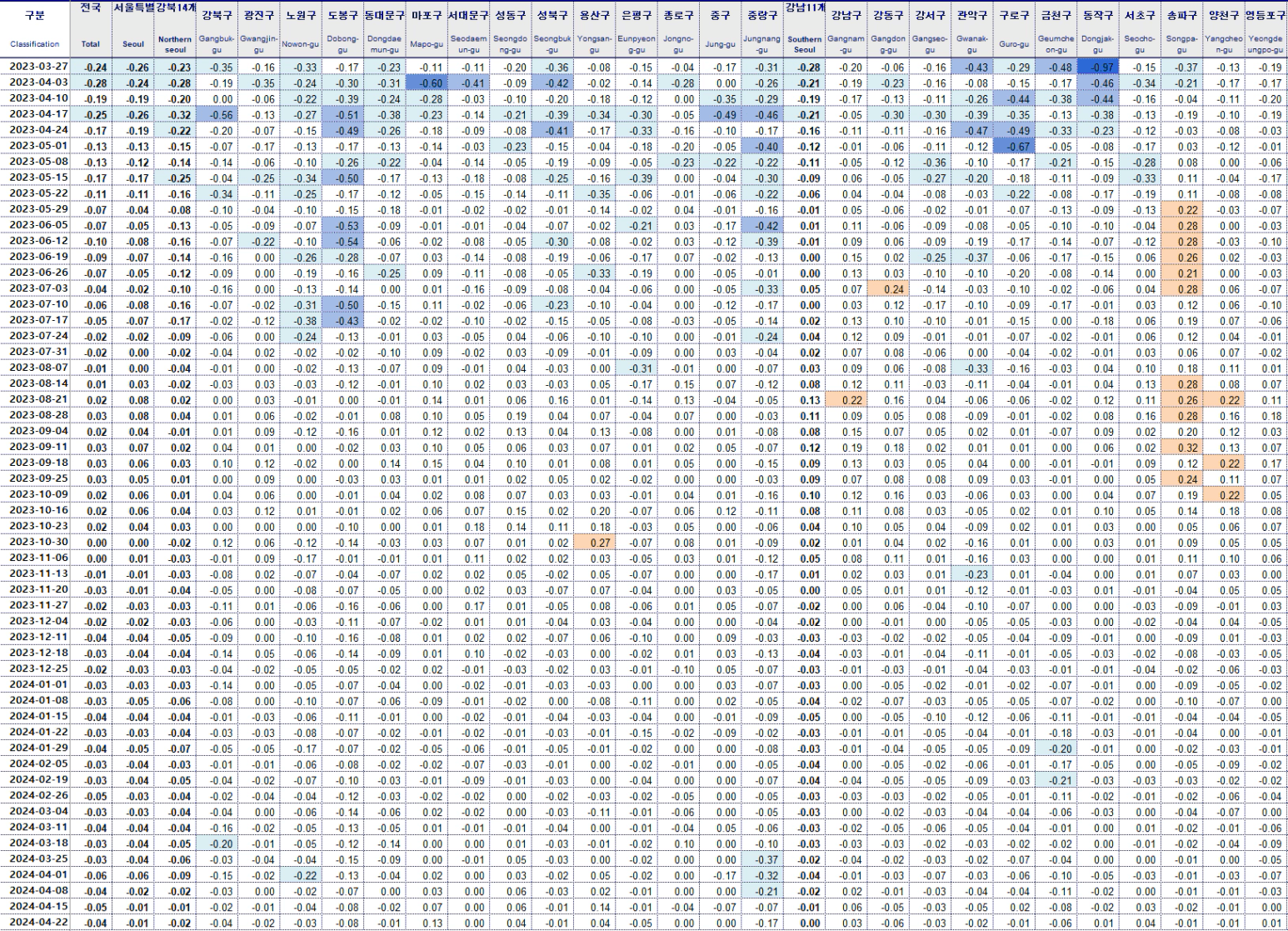1288x931 pixels.
Task: Select the '-0.42' Jungnang-gu cell on 2023-06-05
Action: point(762,226)
